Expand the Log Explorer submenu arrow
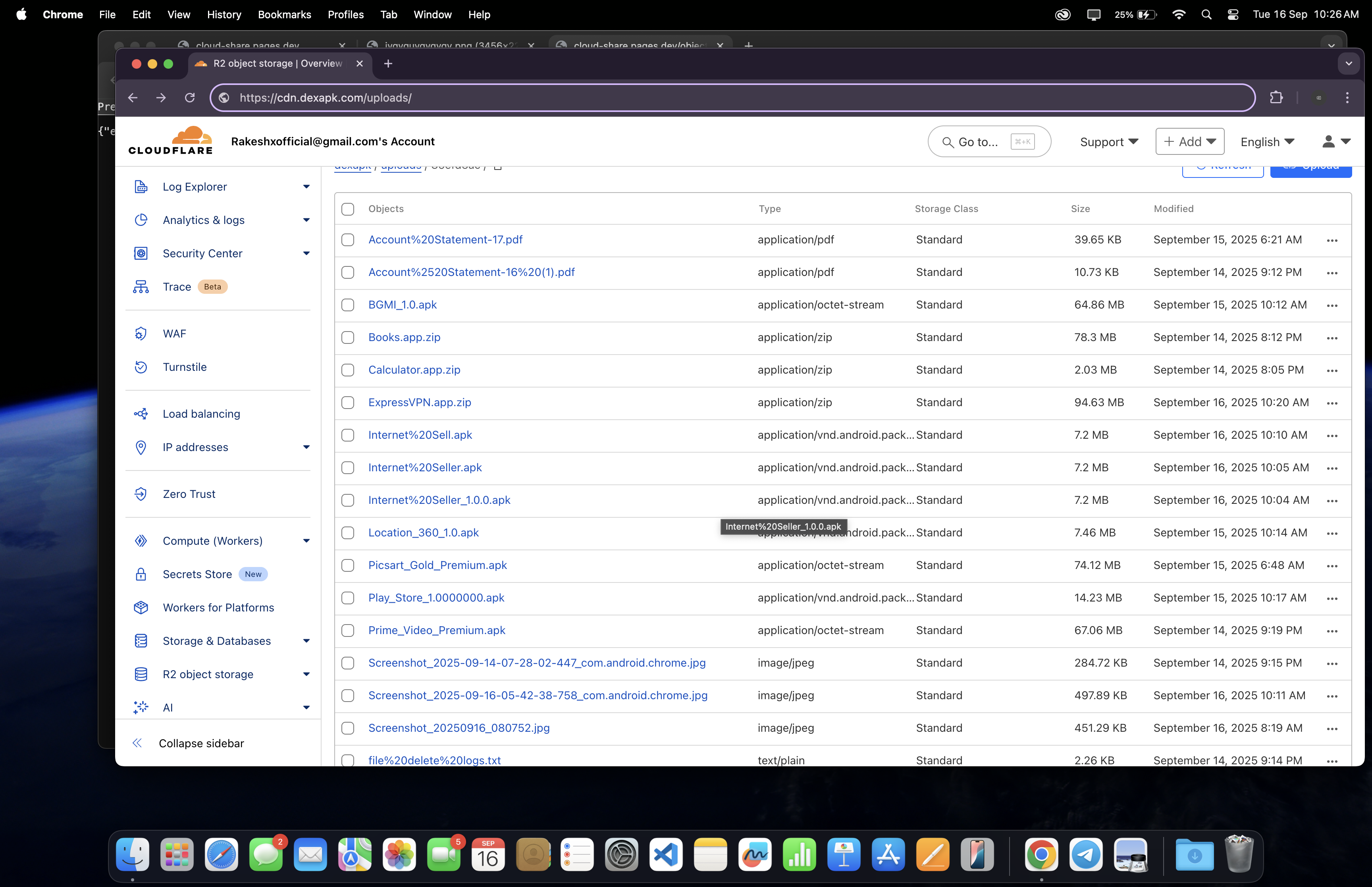Image resolution: width=1372 pixels, height=887 pixels. click(306, 187)
